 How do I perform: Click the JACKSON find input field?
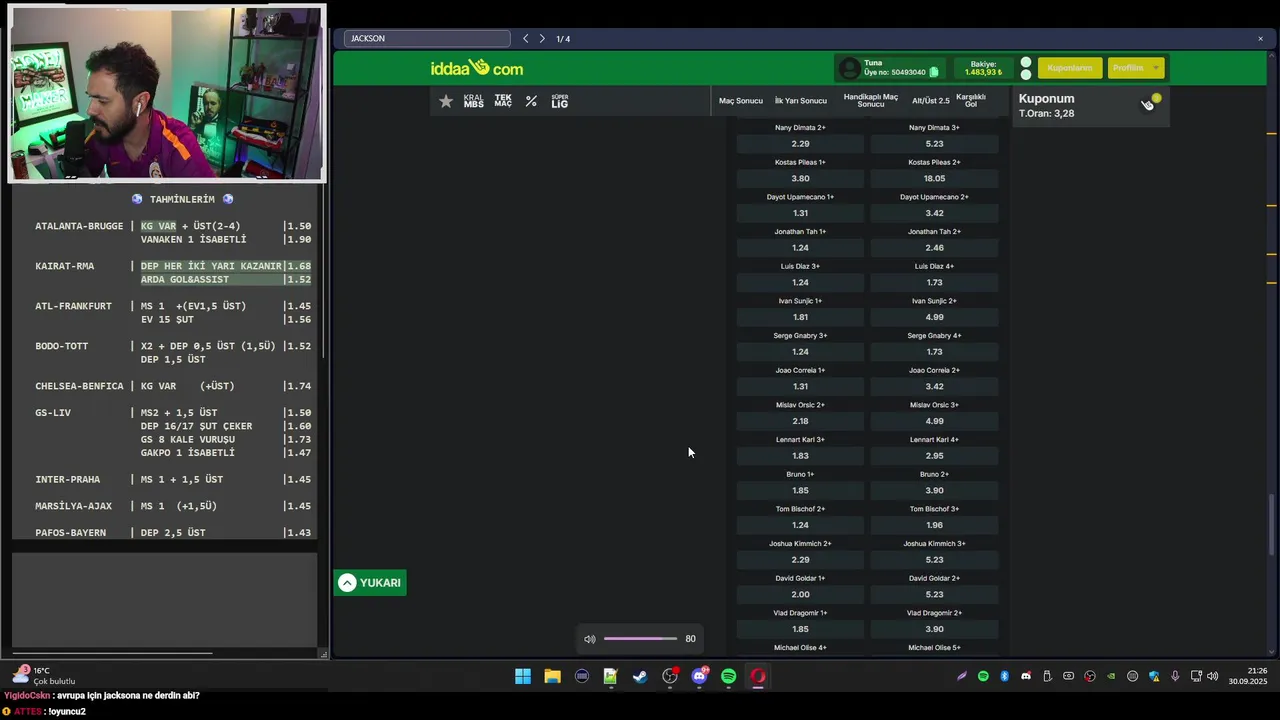pyautogui.click(x=427, y=38)
